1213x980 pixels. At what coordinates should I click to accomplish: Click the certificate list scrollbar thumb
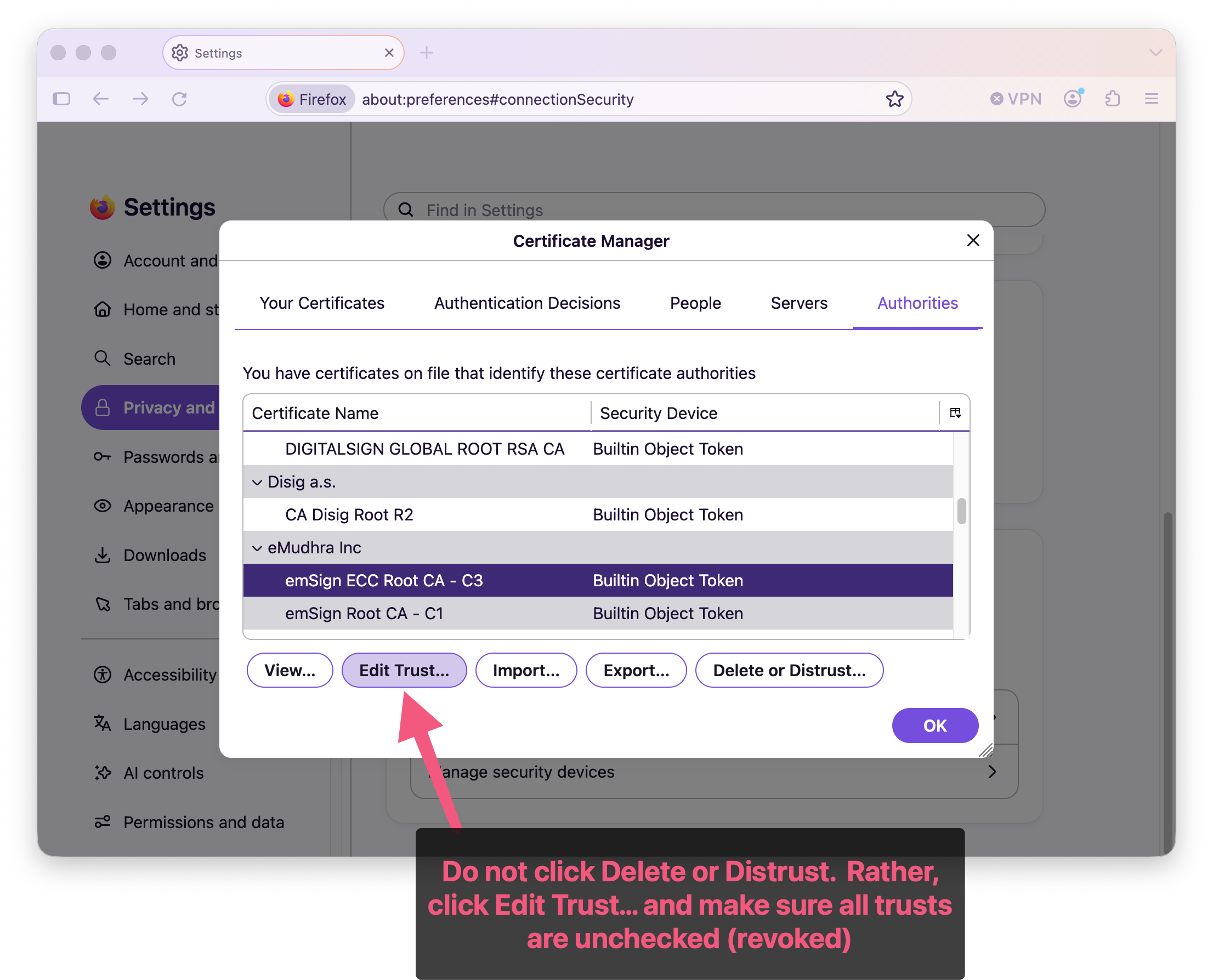point(961,511)
